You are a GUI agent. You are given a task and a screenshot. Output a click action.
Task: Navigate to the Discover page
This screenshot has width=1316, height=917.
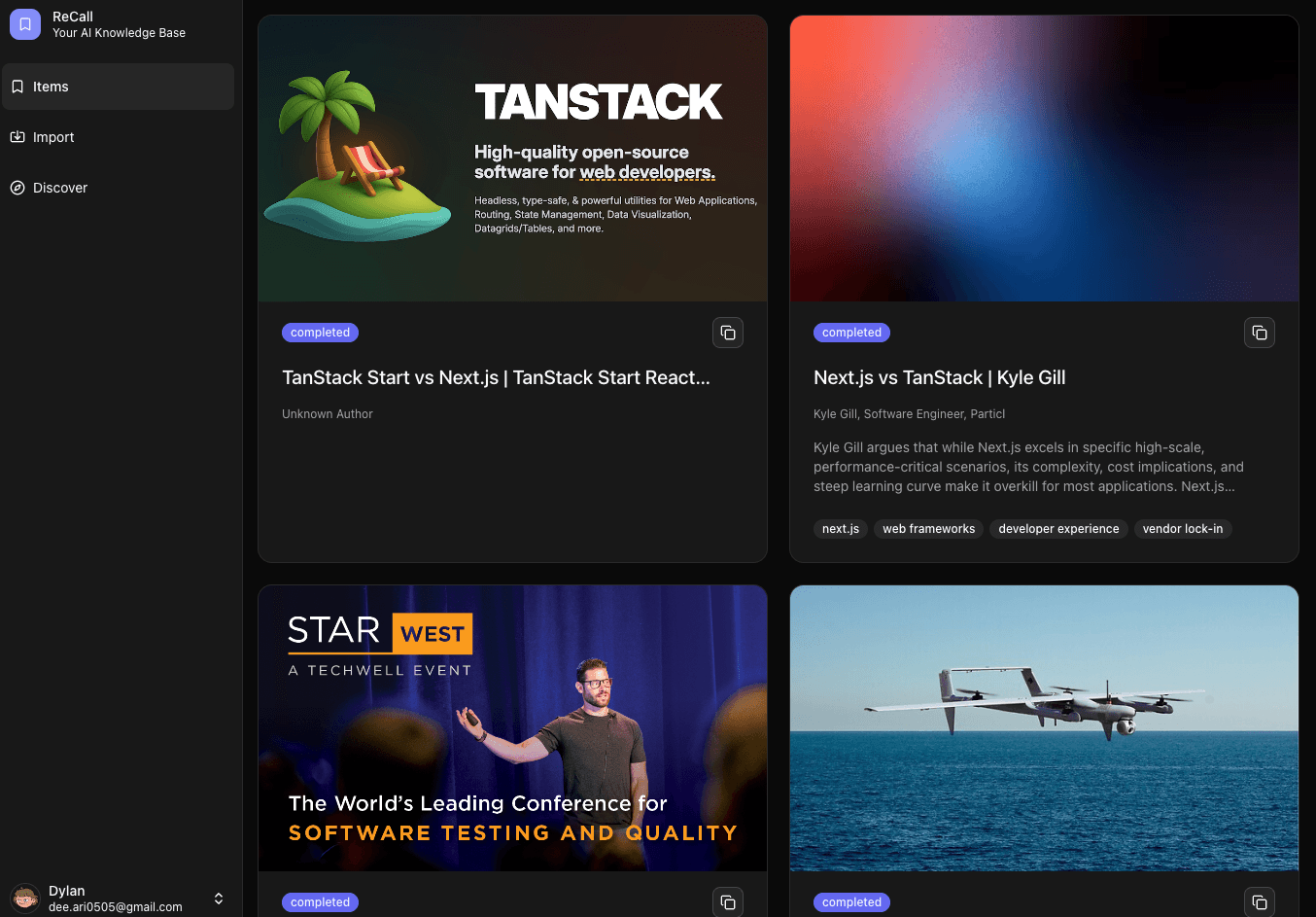(x=60, y=188)
